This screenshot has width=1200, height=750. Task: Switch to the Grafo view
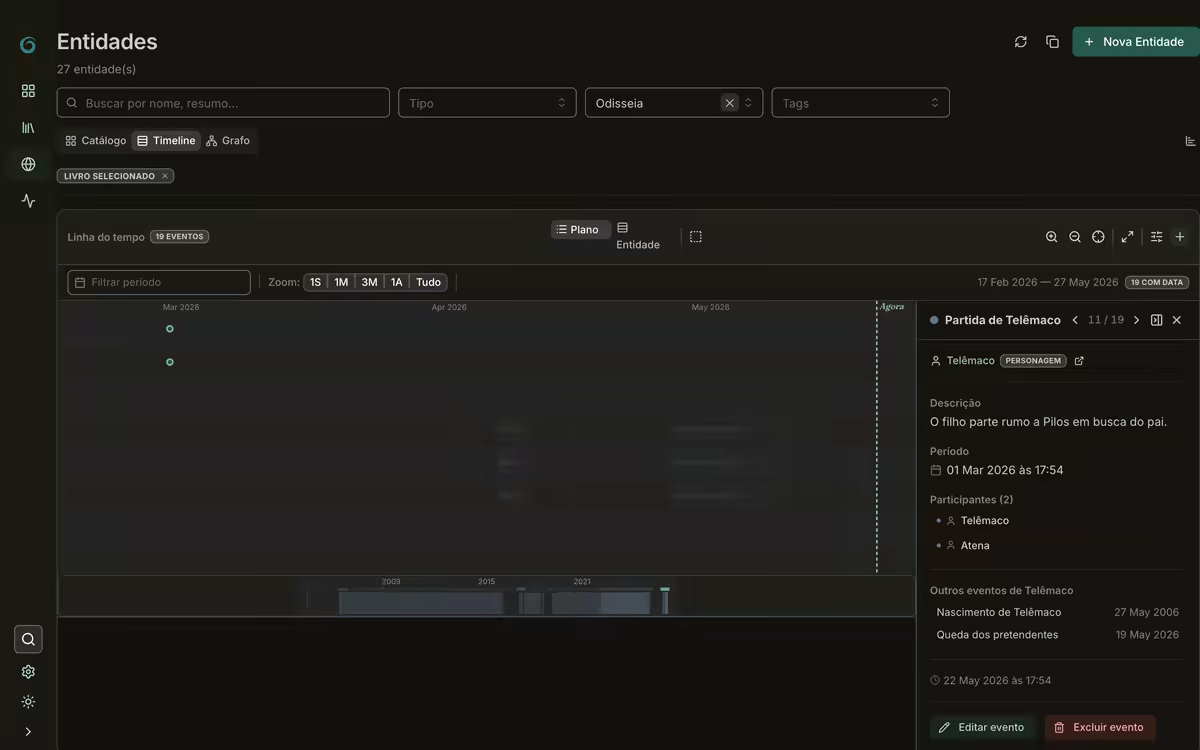tap(228, 141)
